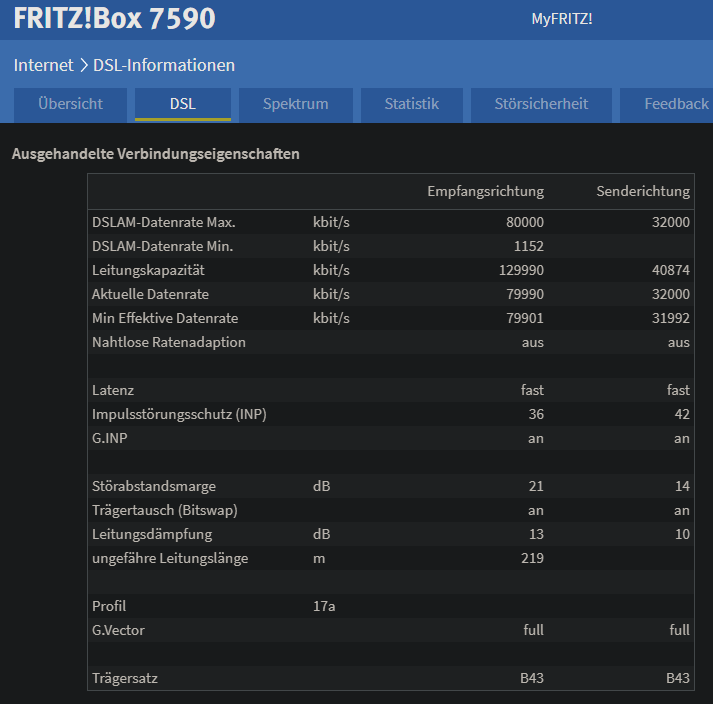713x704 pixels.
Task: Select the Impulsstörungsschutz (INP) label
Action: (179, 414)
